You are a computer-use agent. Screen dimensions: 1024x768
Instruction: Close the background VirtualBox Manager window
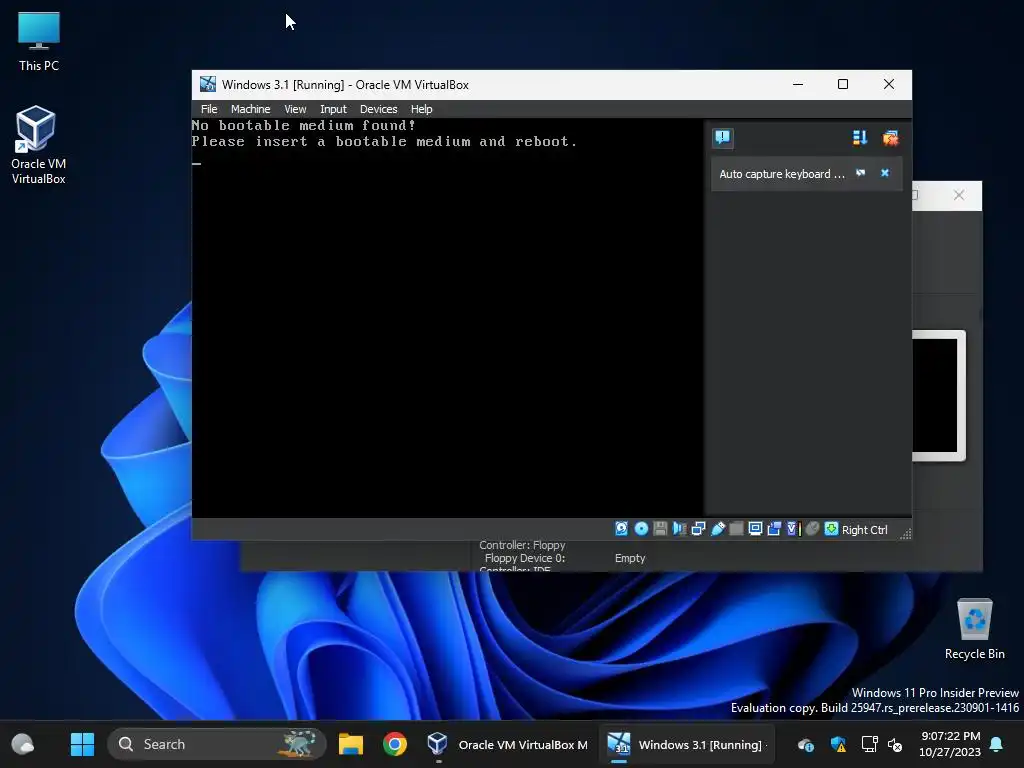pos(959,195)
